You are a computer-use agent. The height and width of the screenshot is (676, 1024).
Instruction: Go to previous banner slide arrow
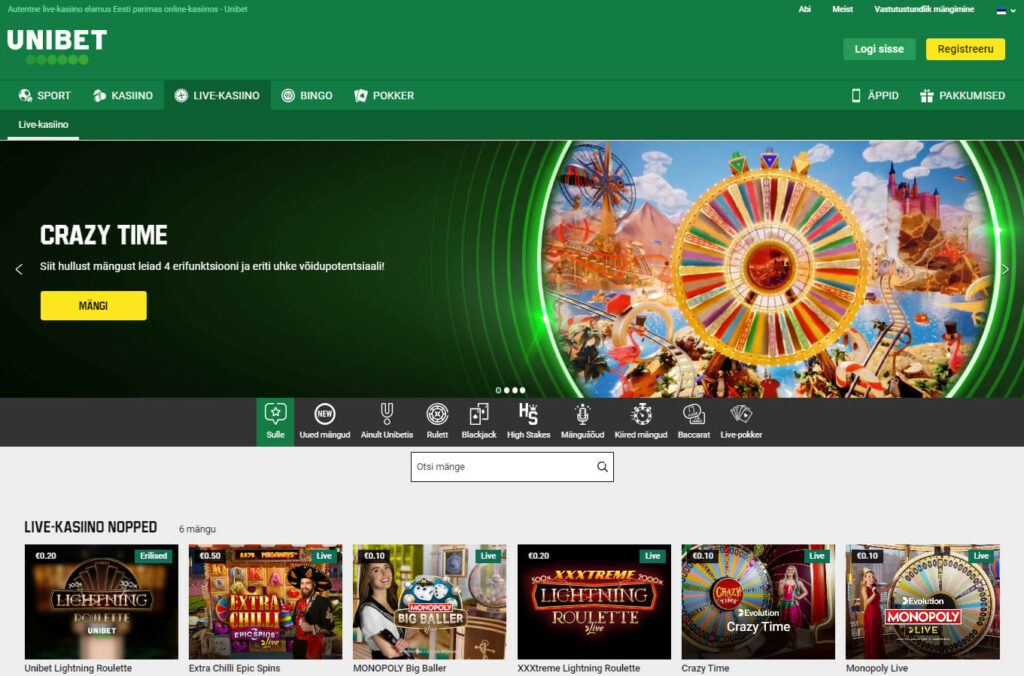coord(19,269)
